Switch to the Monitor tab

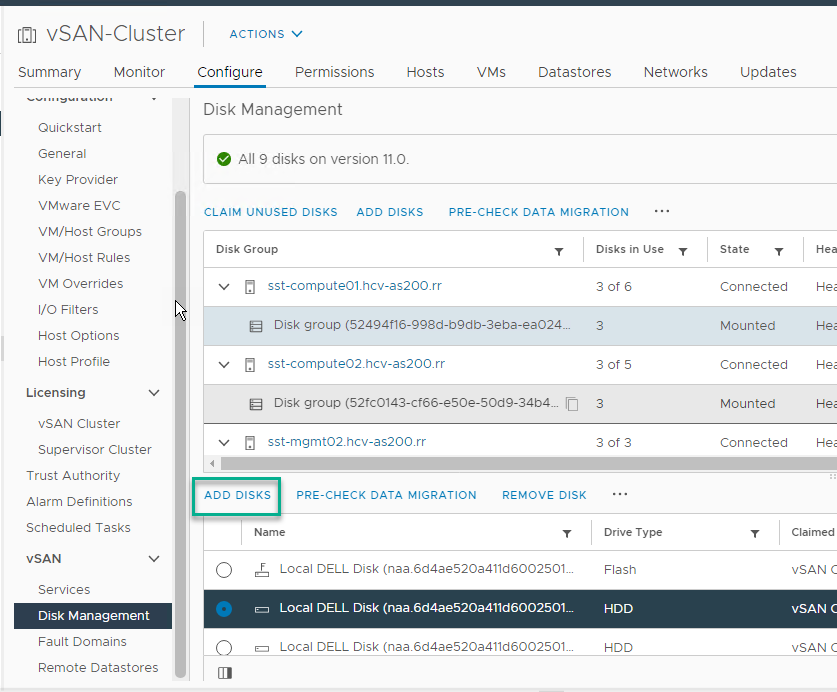[x=139, y=71]
